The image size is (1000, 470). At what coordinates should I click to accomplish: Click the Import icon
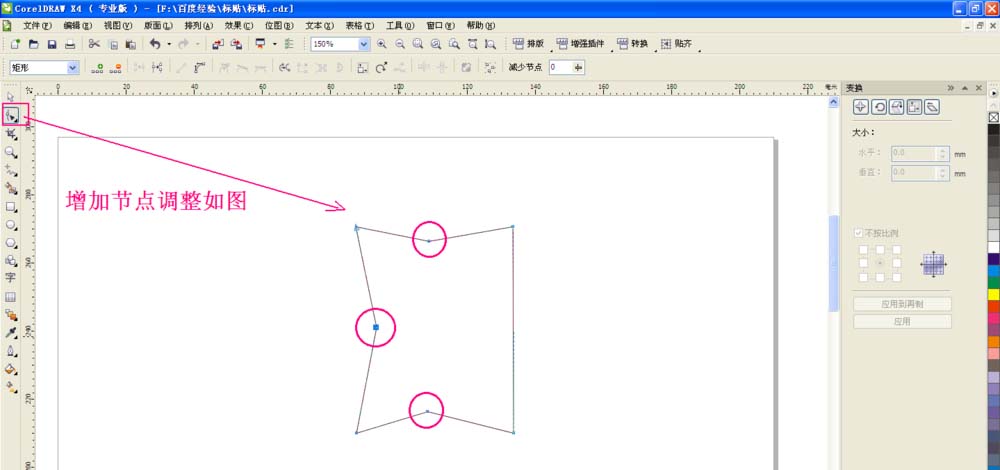point(218,44)
